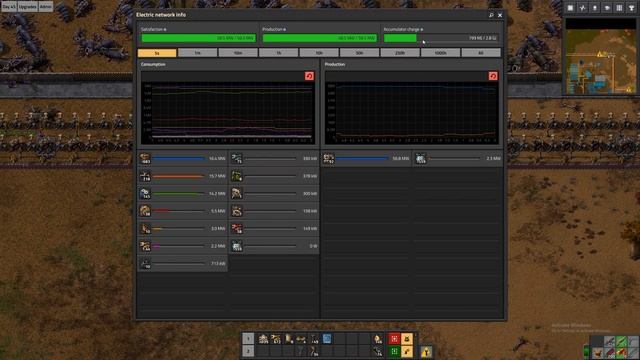Image resolution: width=640 pixels, height=360 pixels.
Task: Click the consumer icon in the 14.2 MW row
Action: [145, 193]
